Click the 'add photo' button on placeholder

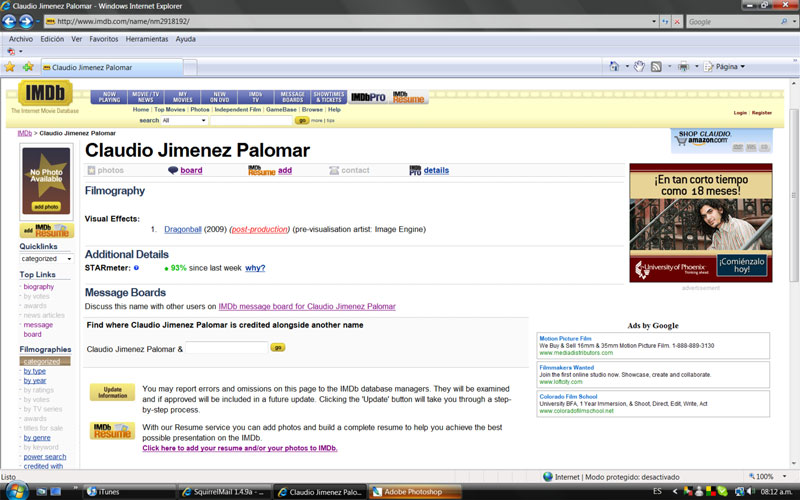click(x=46, y=206)
